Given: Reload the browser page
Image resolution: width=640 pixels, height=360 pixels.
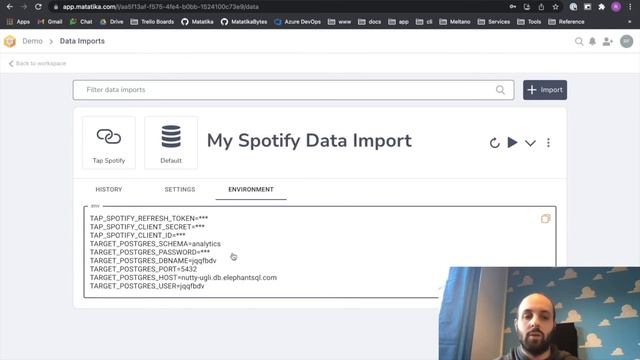Looking at the screenshot, I should [38, 7].
